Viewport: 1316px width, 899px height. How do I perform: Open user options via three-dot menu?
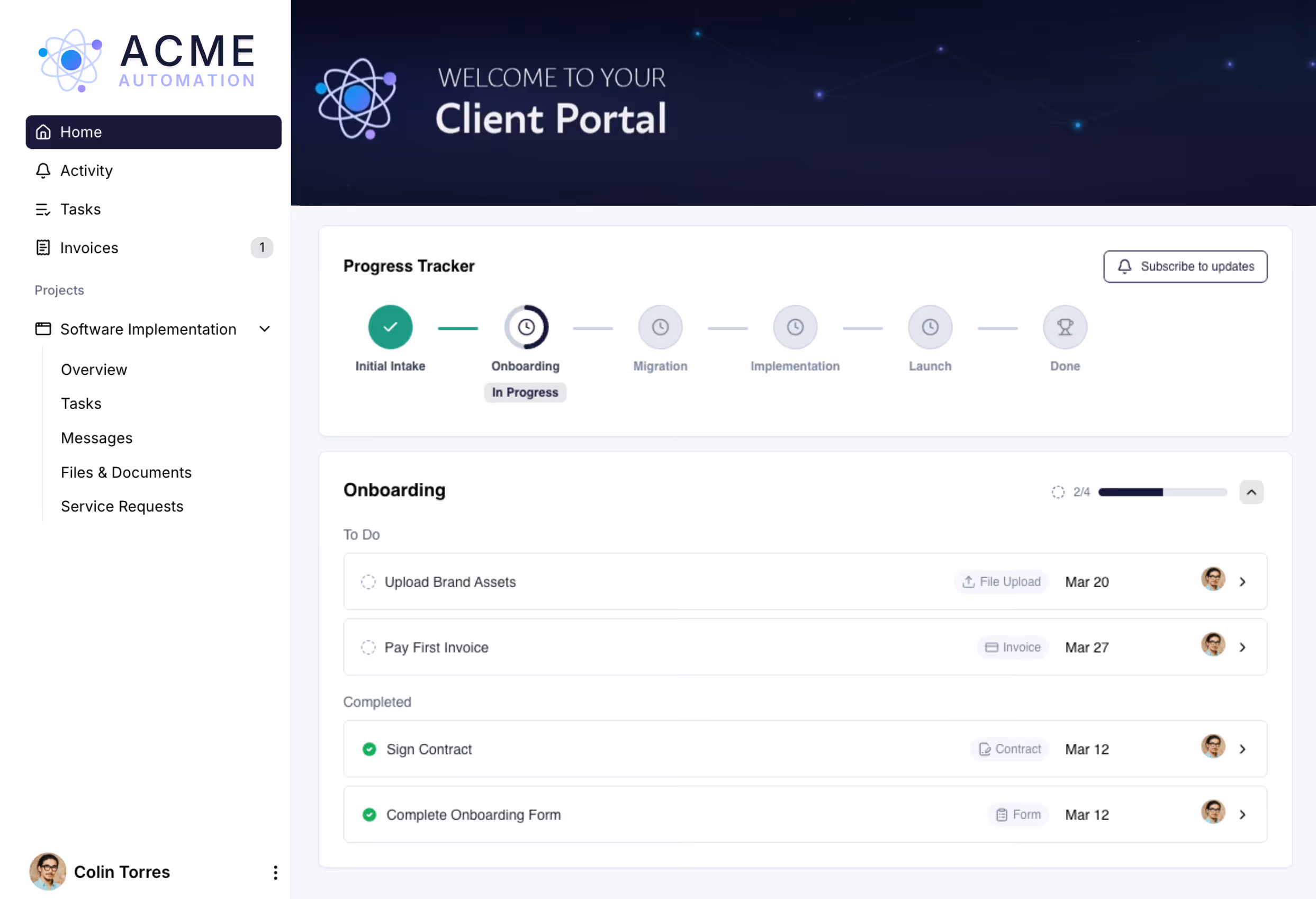(275, 872)
